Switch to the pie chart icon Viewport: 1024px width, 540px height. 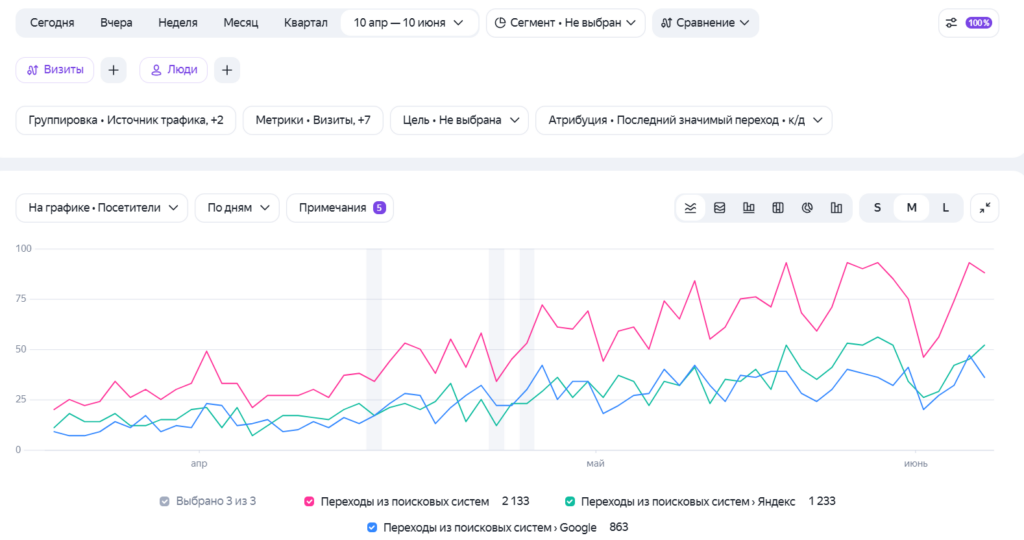click(807, 208)
